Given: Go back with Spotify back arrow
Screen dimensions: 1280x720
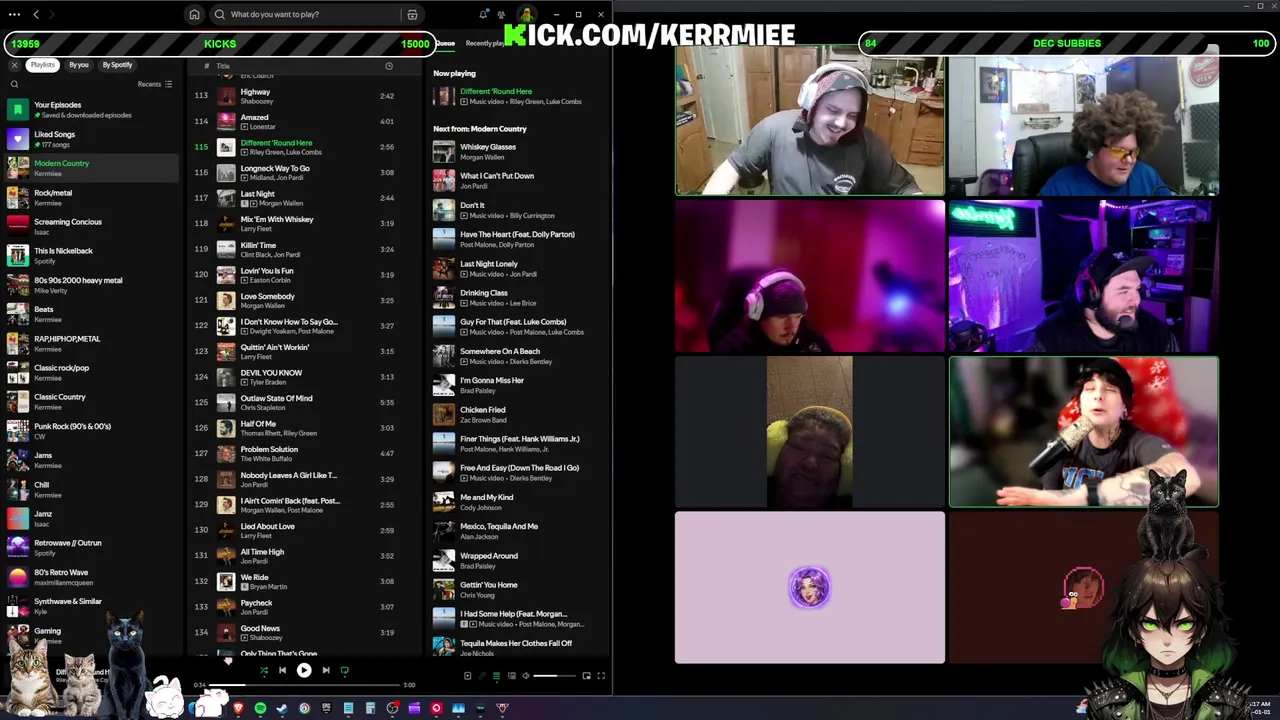Looking at the screenshot, I should click(x=36, y=15).
